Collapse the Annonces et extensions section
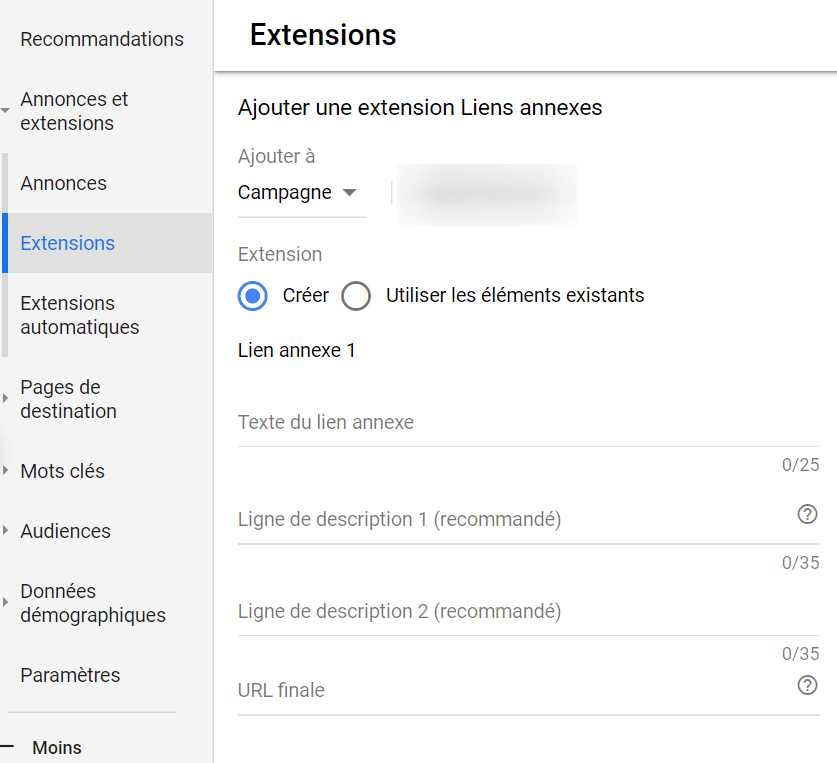The image size is (837, 763). tap(6, 111)
